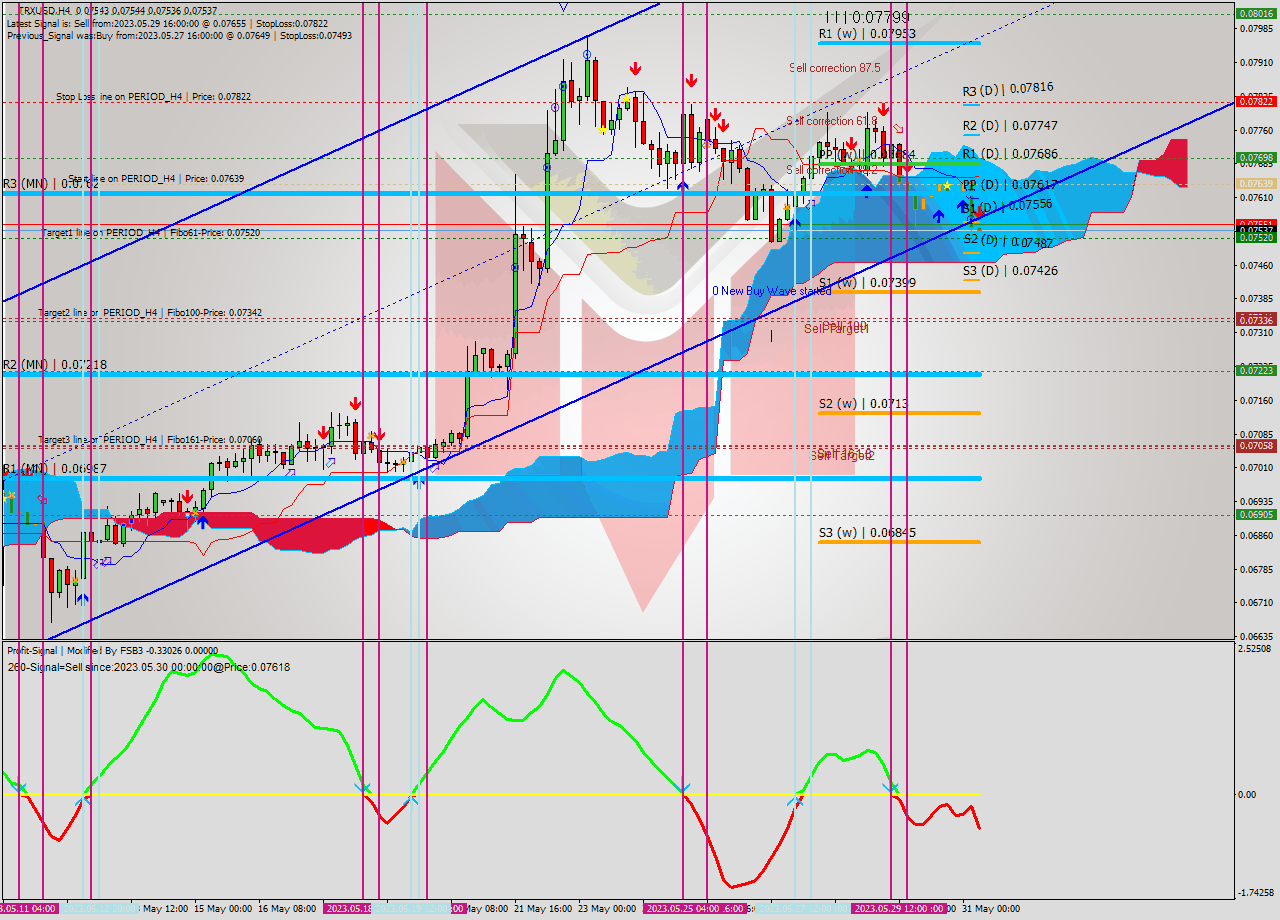This screenshot has height=920, width=1280.
Task: Click the 21 May 16:00 time label
Action: [544, 909]
